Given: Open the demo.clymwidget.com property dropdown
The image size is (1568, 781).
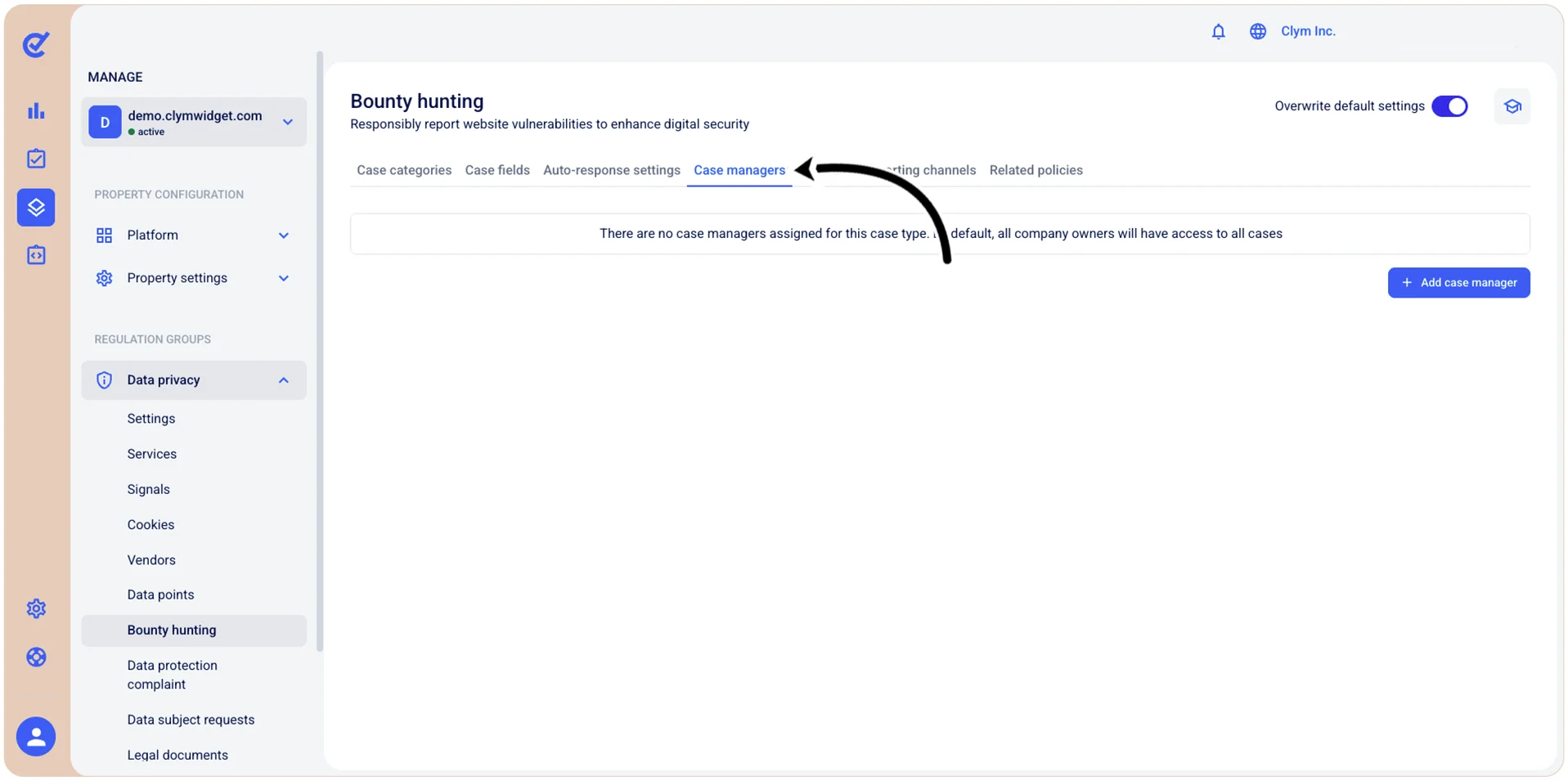Looking at the screenshot, I should click(x=194, y=122).
